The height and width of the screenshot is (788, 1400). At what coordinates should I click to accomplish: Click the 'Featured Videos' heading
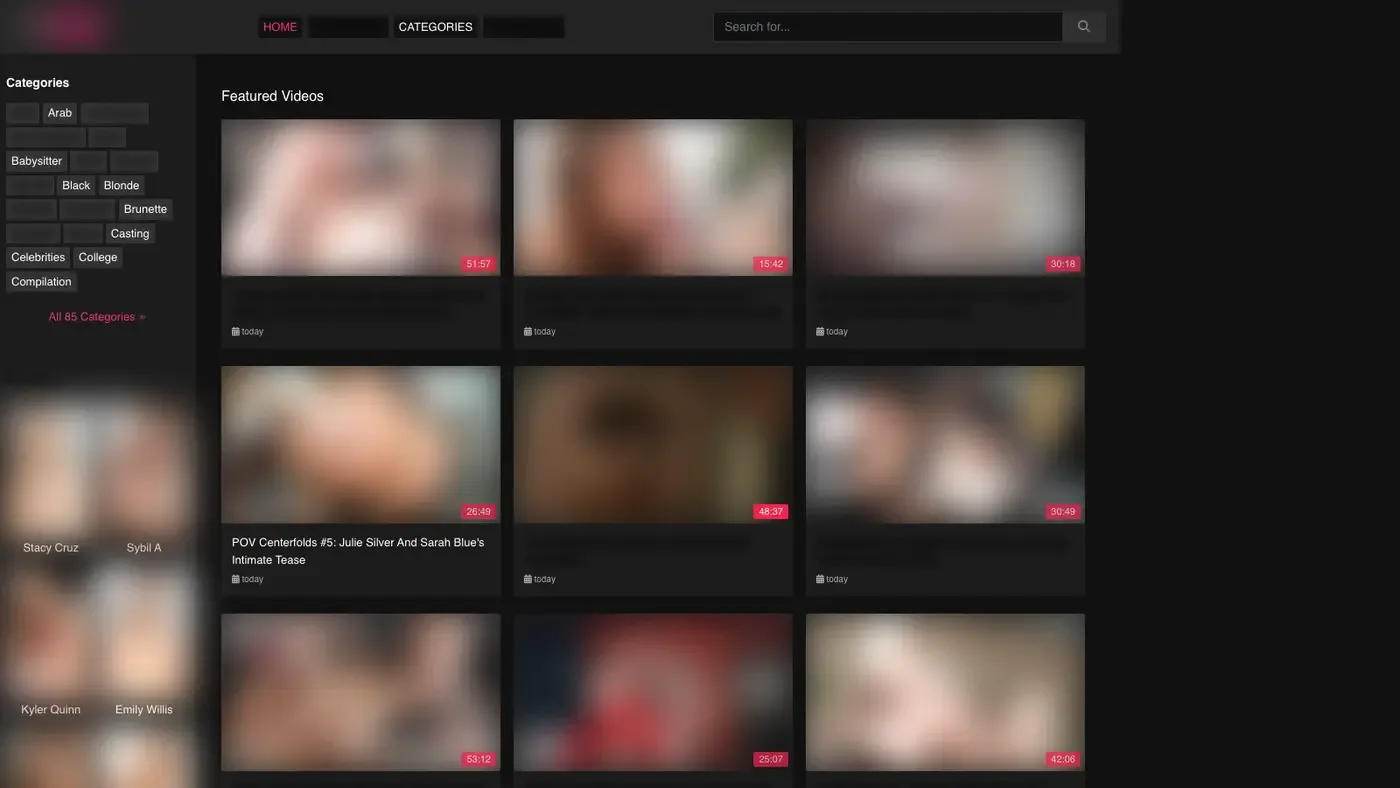click(272, 96)
